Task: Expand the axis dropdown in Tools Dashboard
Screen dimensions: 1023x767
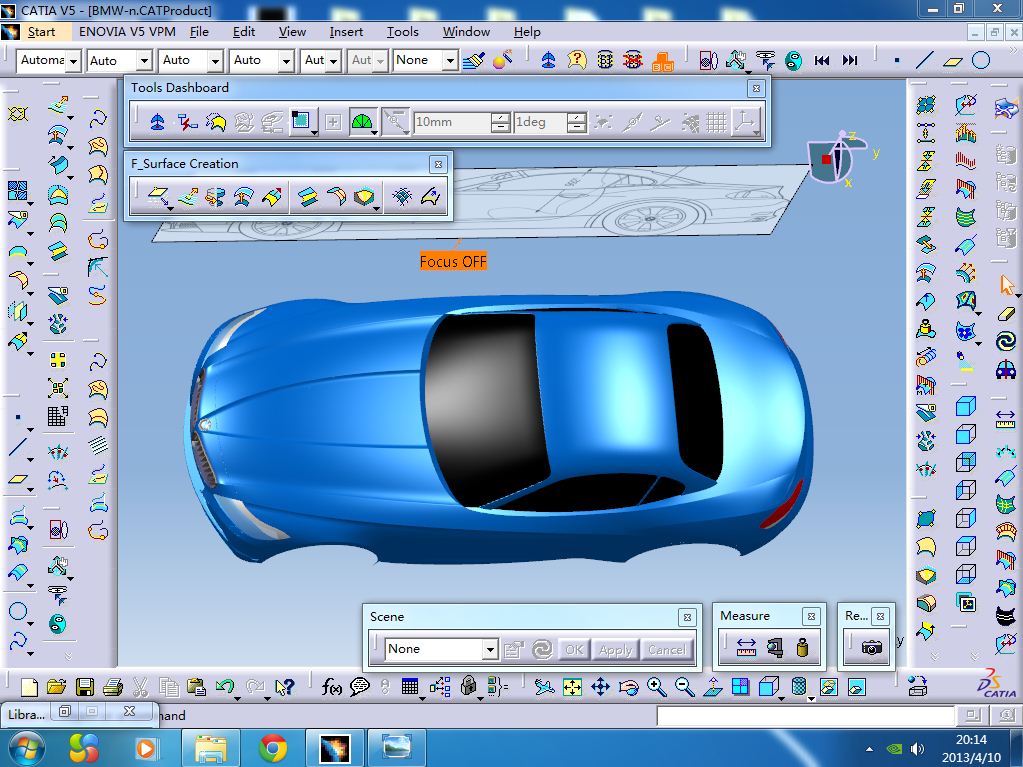Action: pyautogui.click(x=757, y=132)
